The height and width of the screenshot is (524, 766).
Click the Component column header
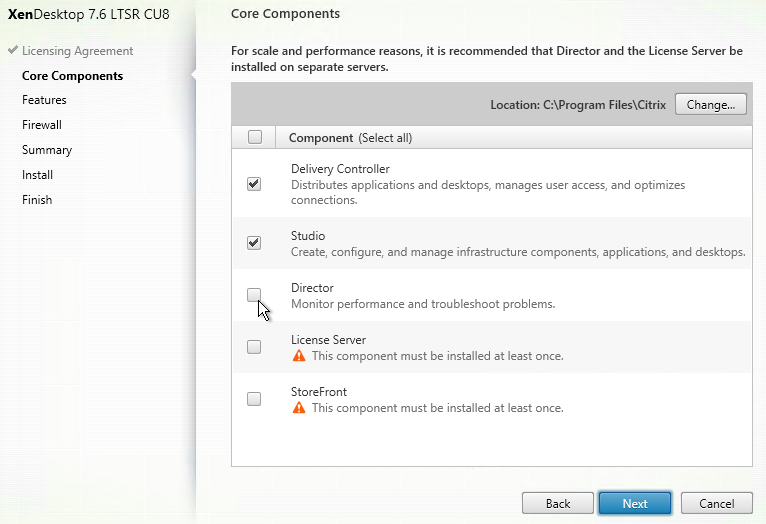(x=321, y=138)
